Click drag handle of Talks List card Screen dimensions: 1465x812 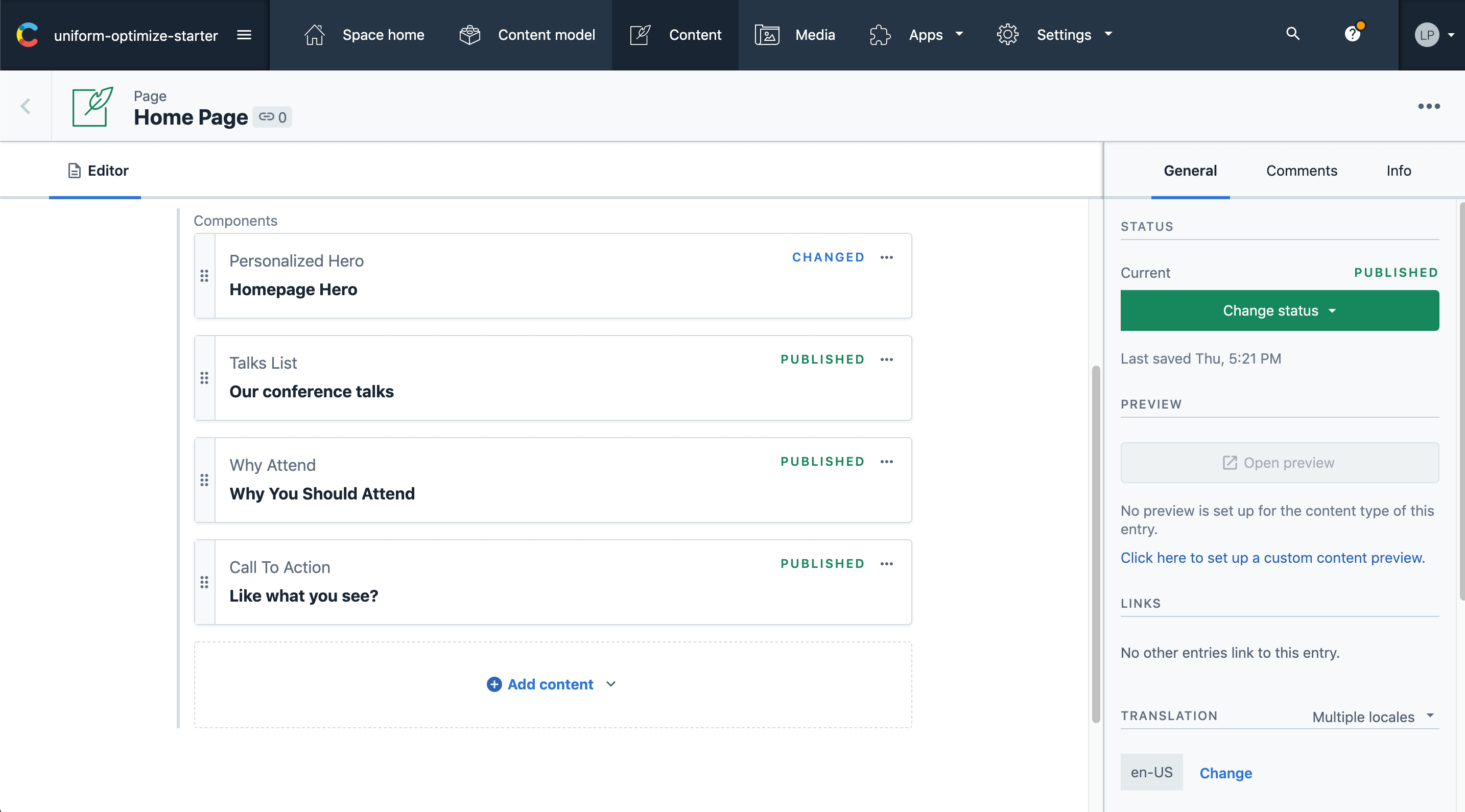tap(204, 378)
